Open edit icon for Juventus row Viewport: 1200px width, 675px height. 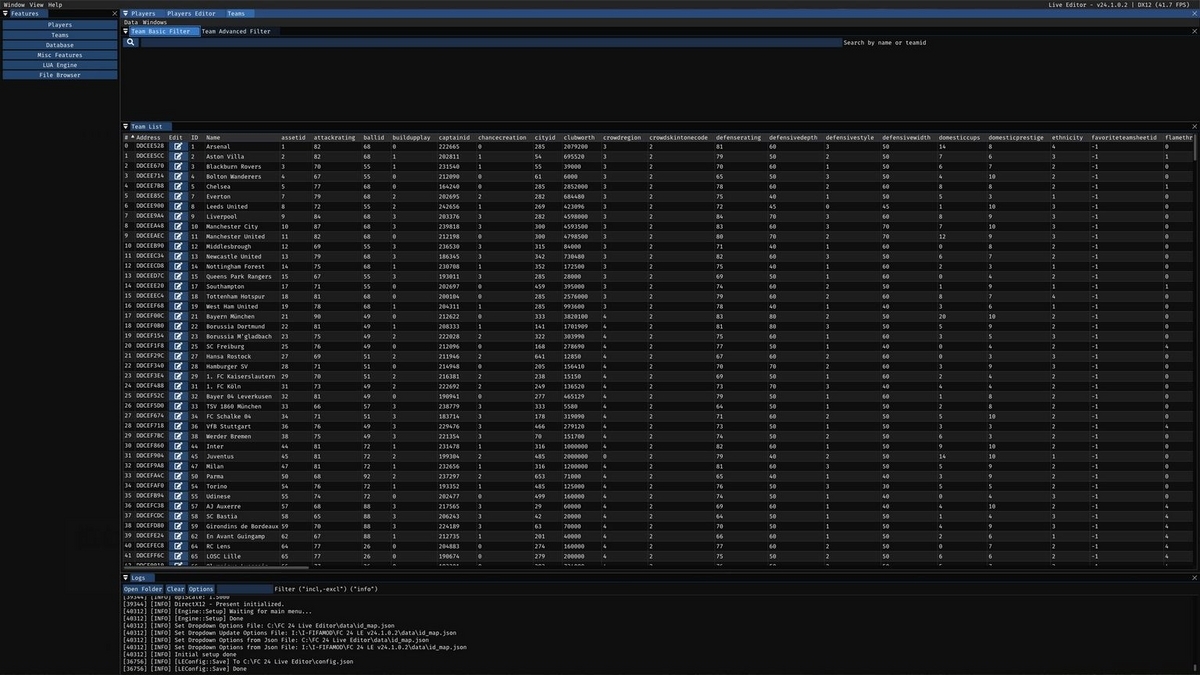click(178, 456)
